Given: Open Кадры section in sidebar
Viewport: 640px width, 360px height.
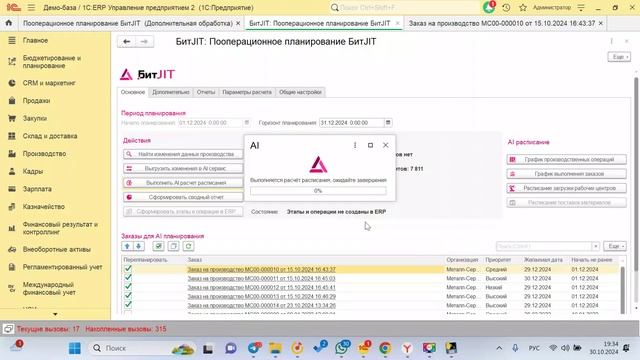Looking at the screenshot, I should [33, 171].
